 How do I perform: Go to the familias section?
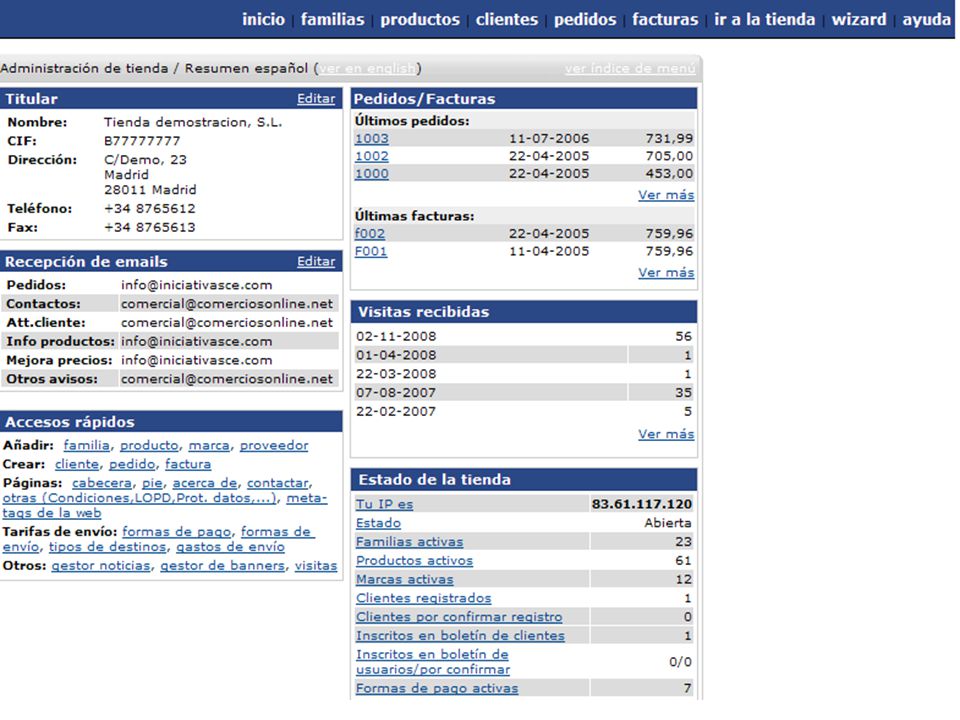tap(332, 19)
